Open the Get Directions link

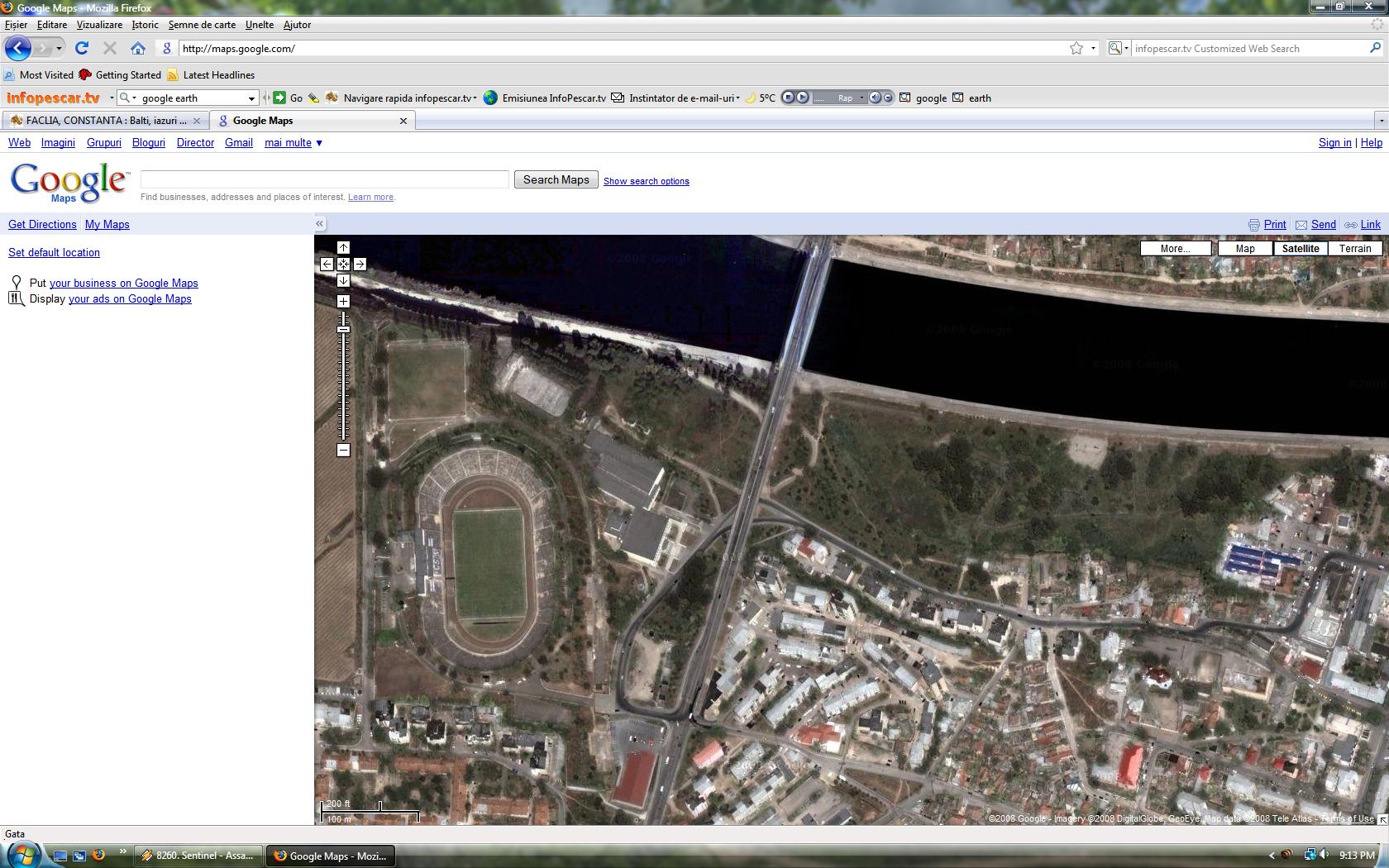[42, 225]
